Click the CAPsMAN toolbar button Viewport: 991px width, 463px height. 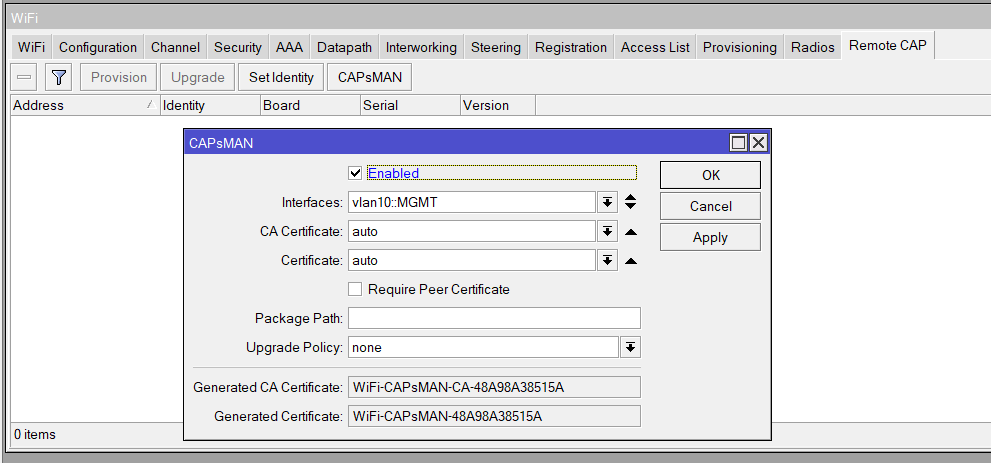368,77
